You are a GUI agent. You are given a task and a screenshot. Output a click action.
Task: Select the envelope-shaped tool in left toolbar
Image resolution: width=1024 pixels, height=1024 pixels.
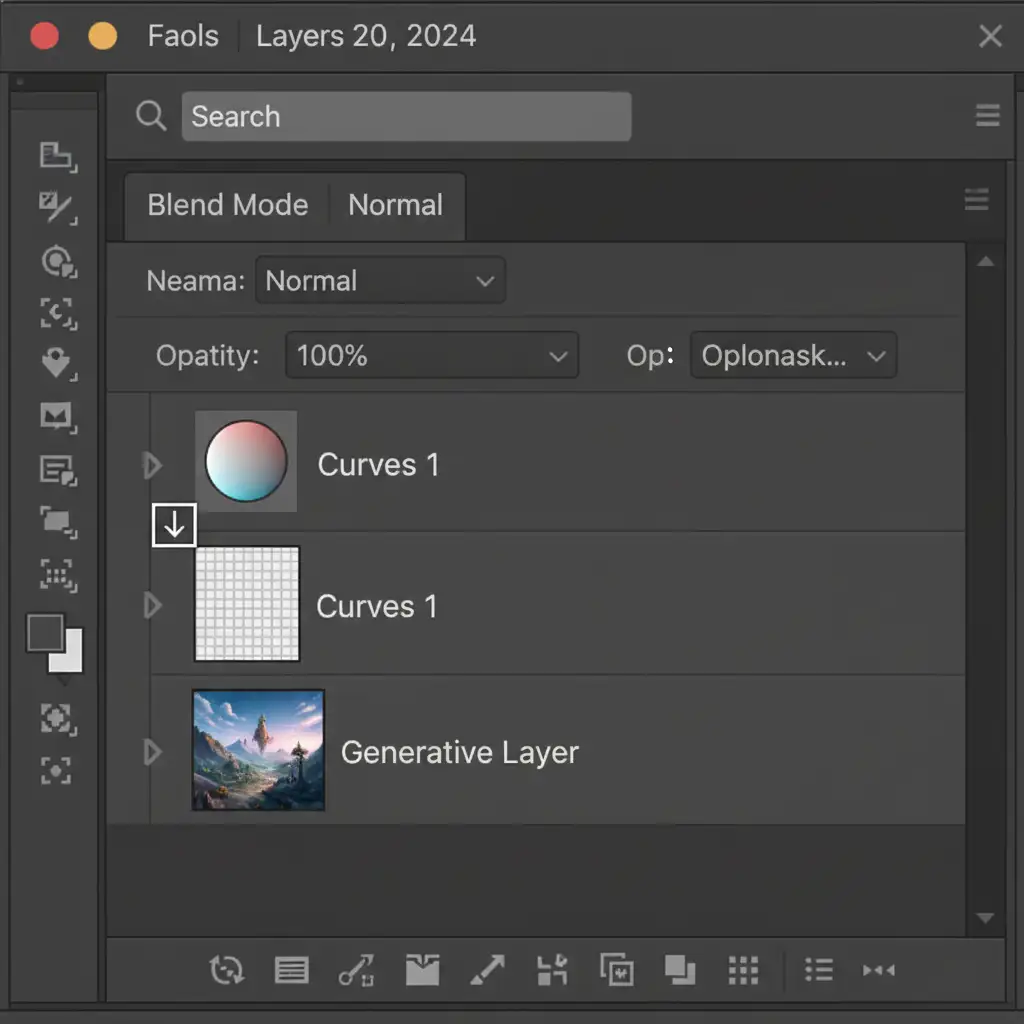click(x=57, y=416)
